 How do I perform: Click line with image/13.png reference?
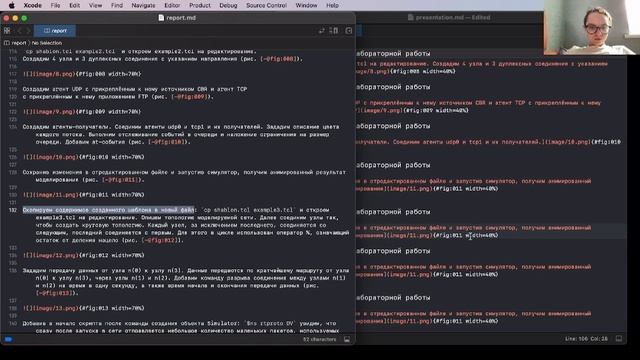coord(83,308)
